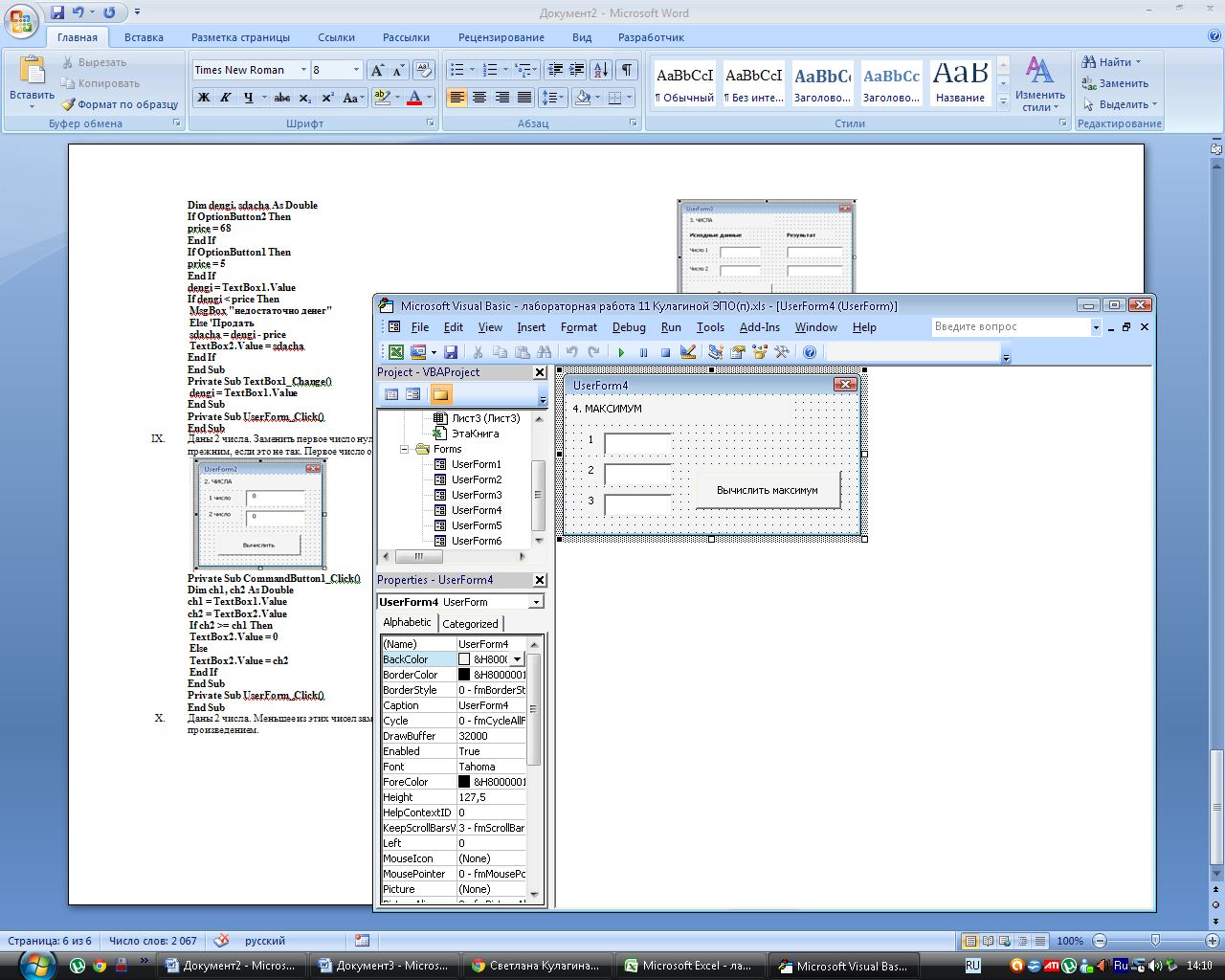Increase indent in Word ribbon

pyautogui.click(x=576, y=70)
